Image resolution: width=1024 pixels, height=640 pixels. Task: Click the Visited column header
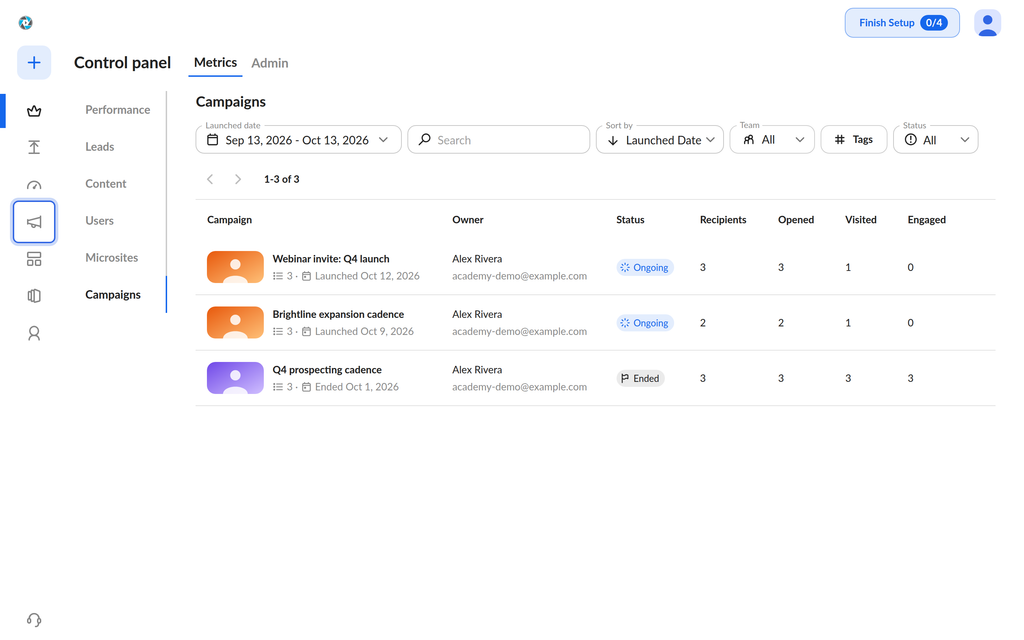pos(861,219)
